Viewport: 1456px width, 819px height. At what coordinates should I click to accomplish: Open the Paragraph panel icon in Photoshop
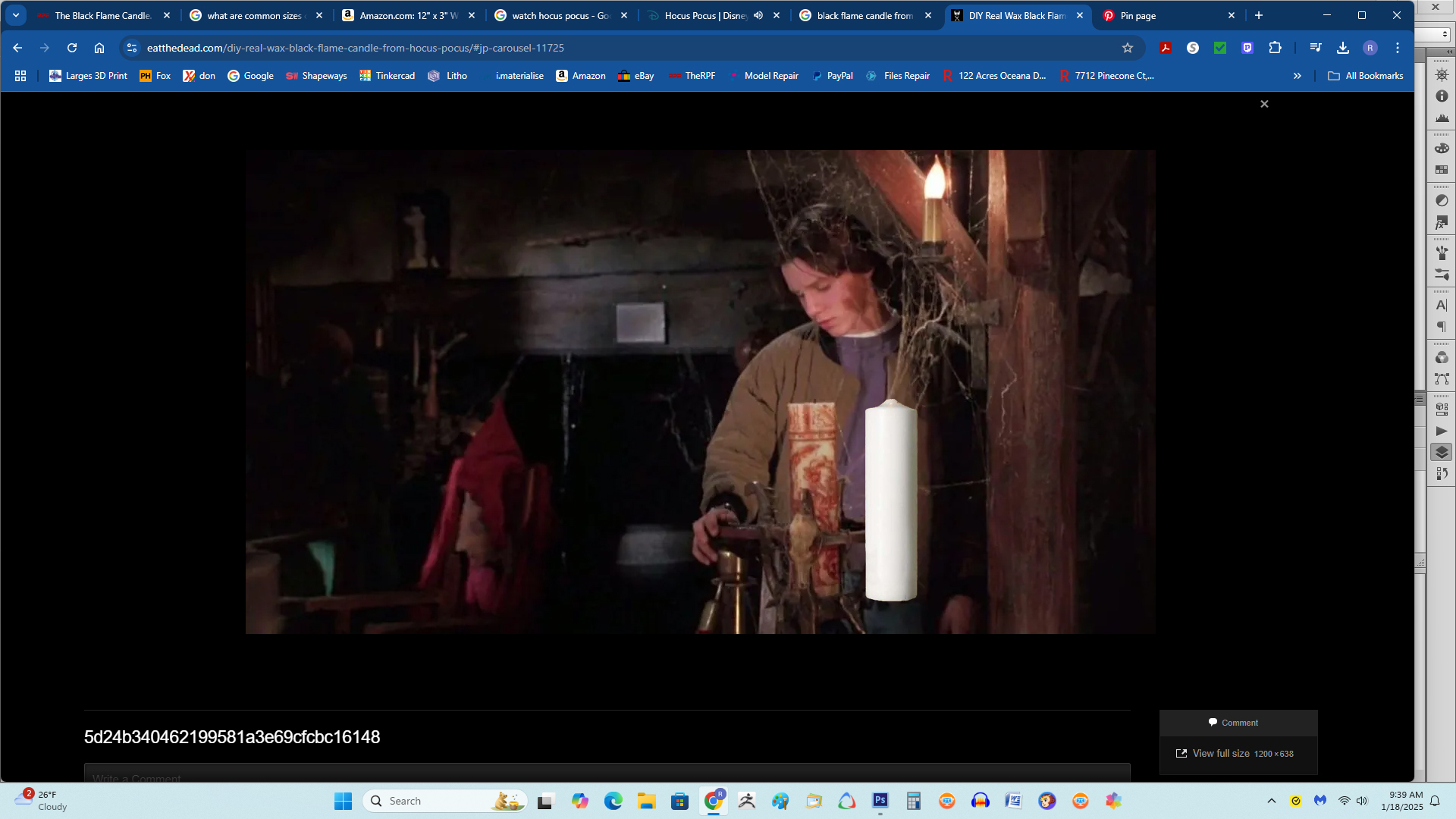pyautogui.click(x=1442, y=327)
